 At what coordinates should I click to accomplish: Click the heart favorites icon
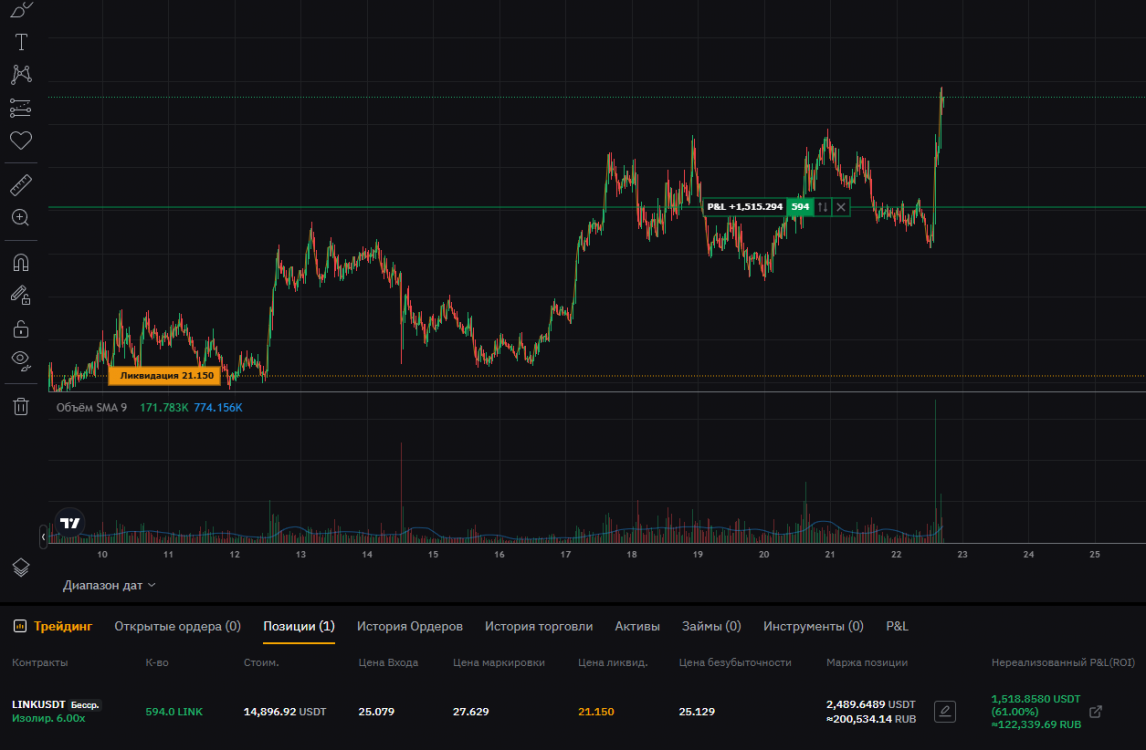(21, 140)
